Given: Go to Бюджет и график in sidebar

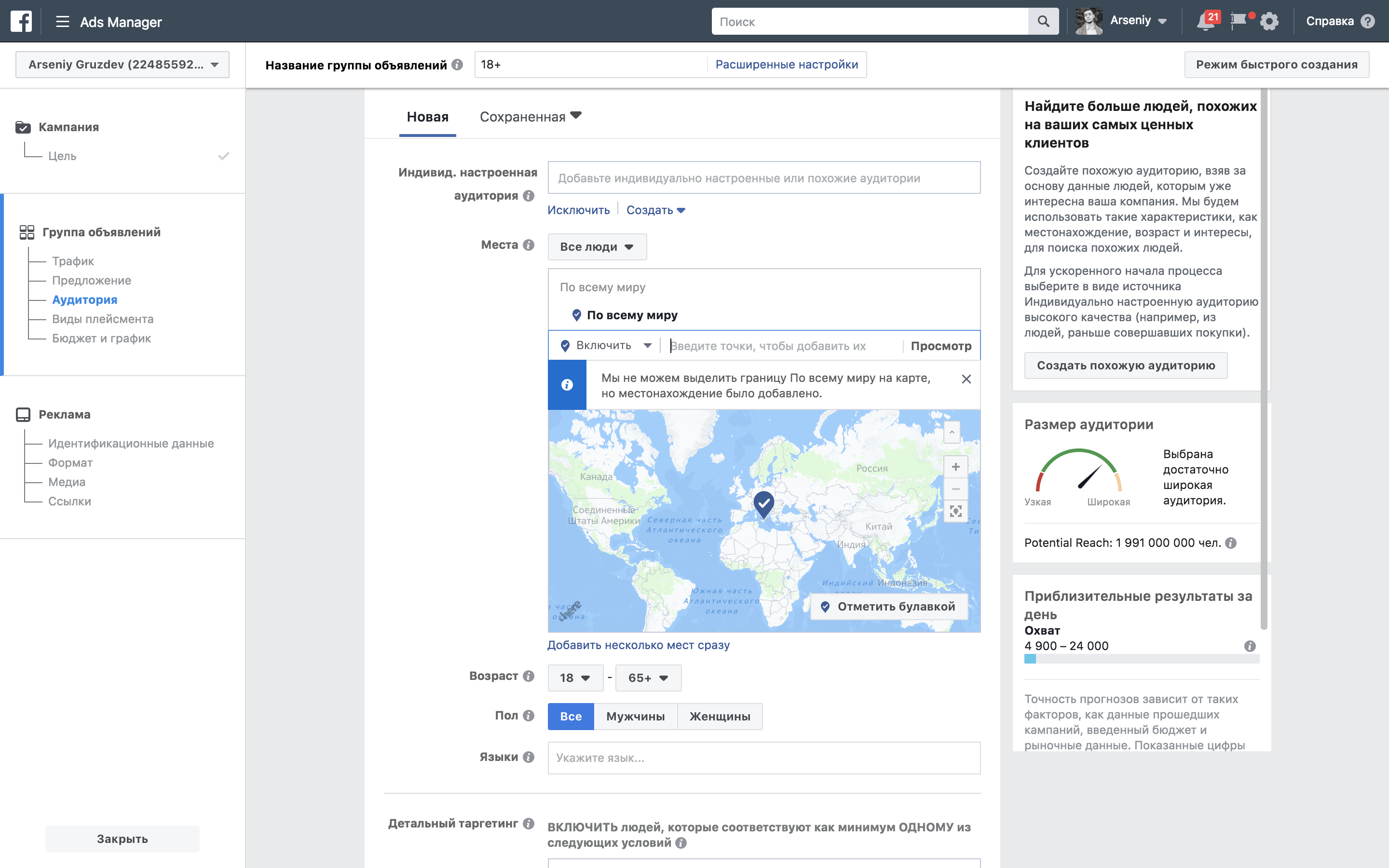Looking at the screenshot, I should pos(102,338).
